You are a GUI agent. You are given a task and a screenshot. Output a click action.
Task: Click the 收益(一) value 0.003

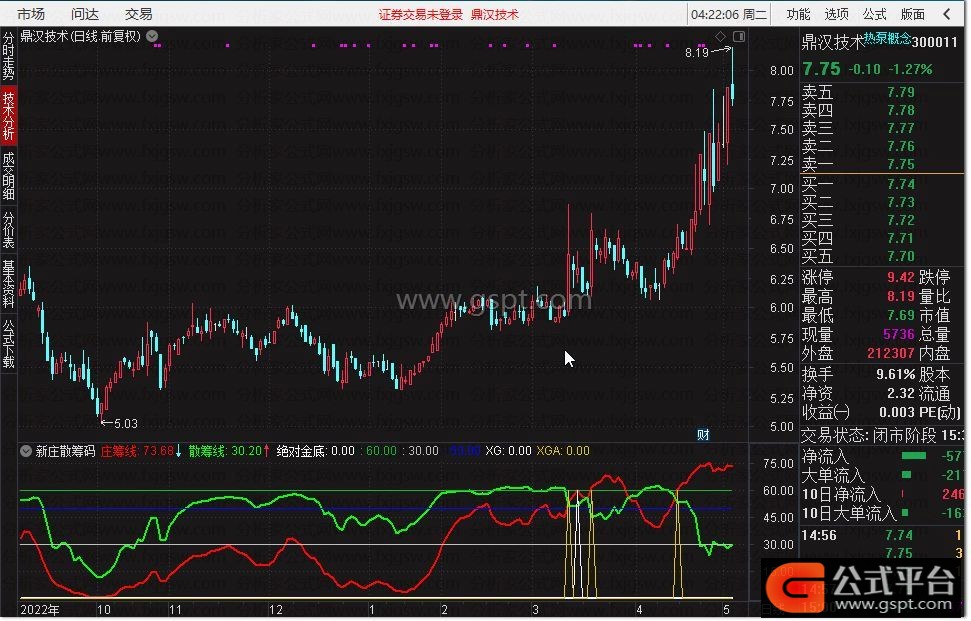coord(897,412)
